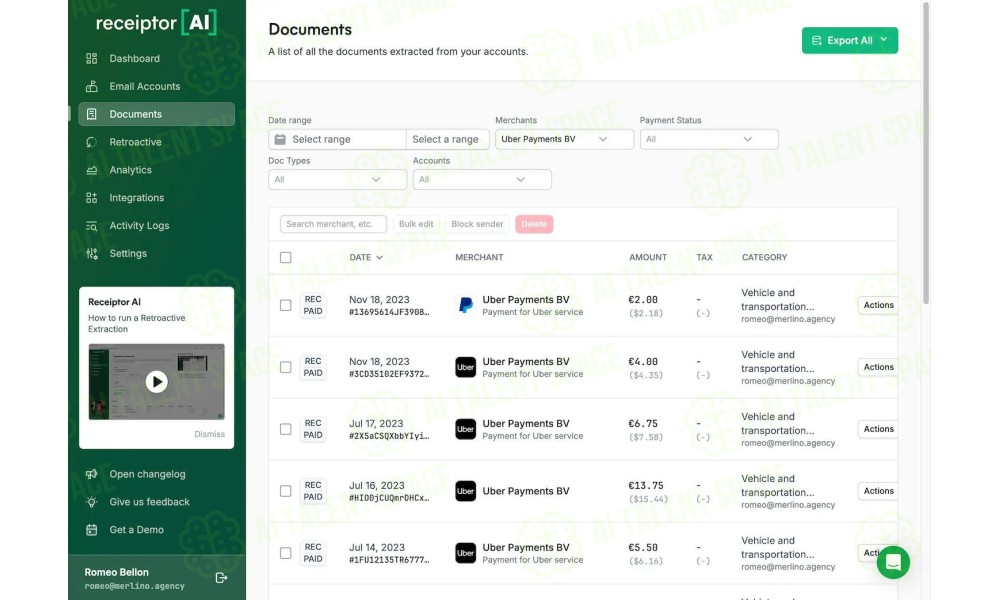The width and height of the screenshot is (1000, 600).
Task: Open Actions menu for the €4.00 row
Action: coord(878,367)
